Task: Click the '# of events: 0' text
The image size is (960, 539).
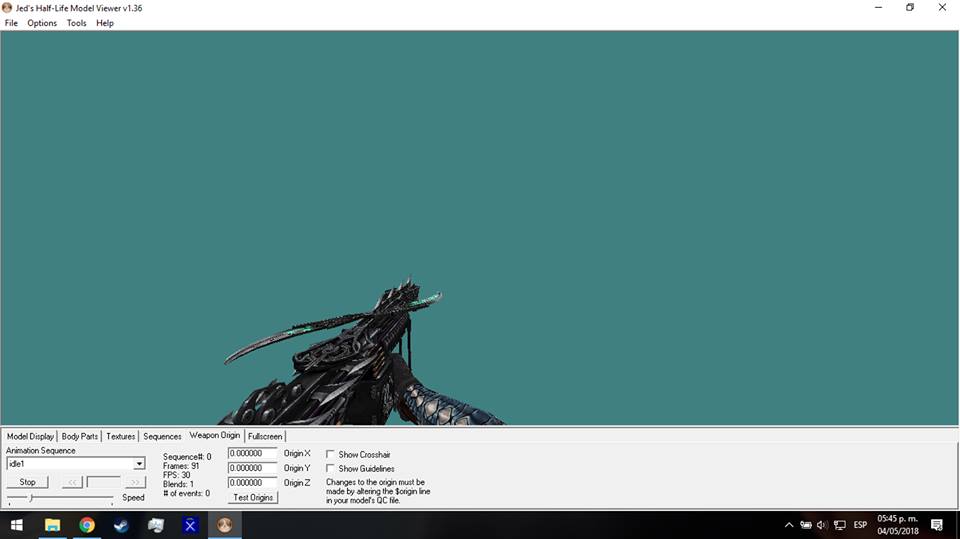Action: [x=187, y=493]
